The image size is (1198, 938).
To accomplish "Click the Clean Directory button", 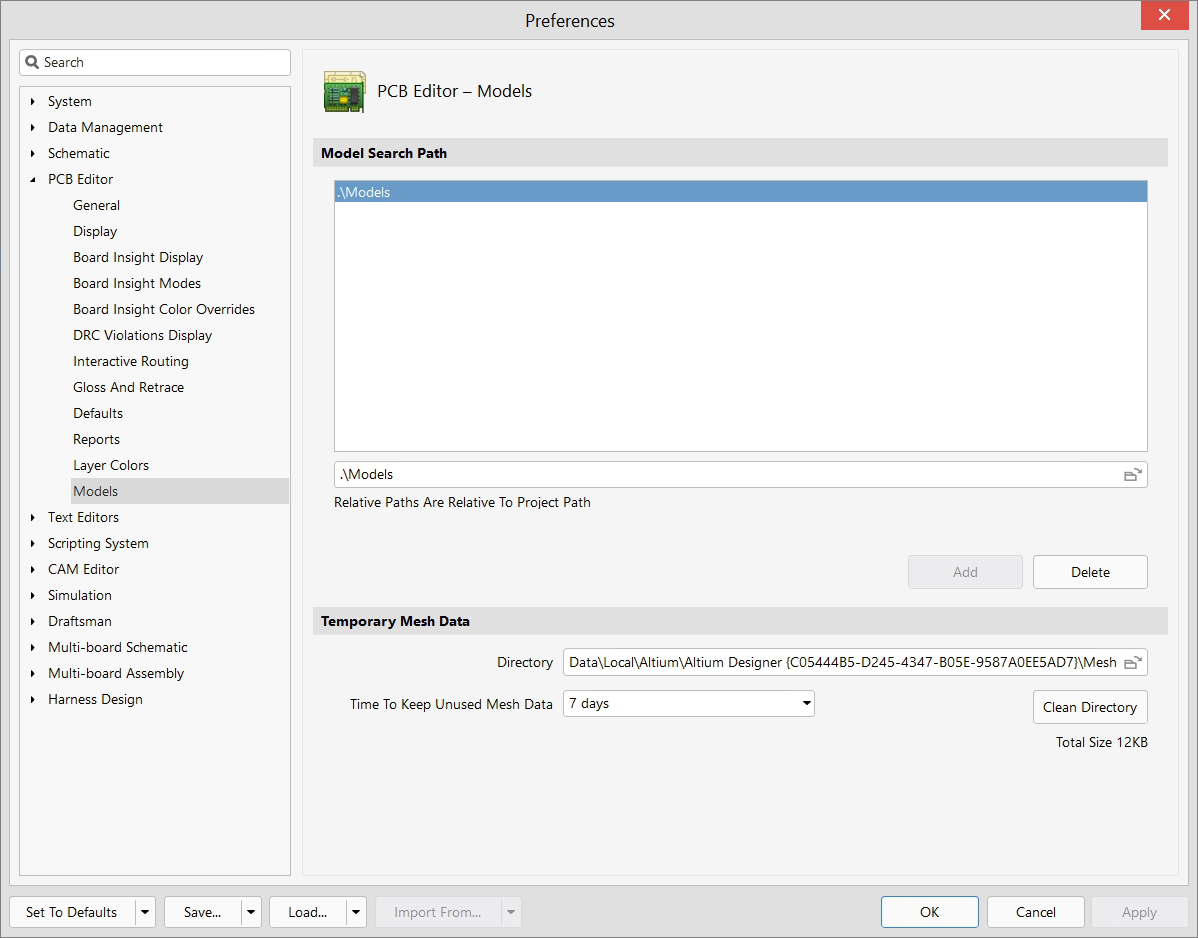I will click(x=1090, y=707).
